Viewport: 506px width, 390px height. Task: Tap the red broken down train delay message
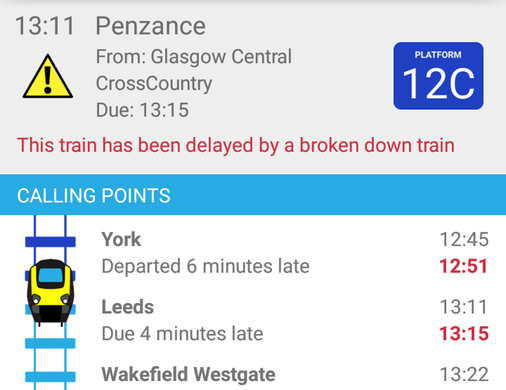(236, 145)
